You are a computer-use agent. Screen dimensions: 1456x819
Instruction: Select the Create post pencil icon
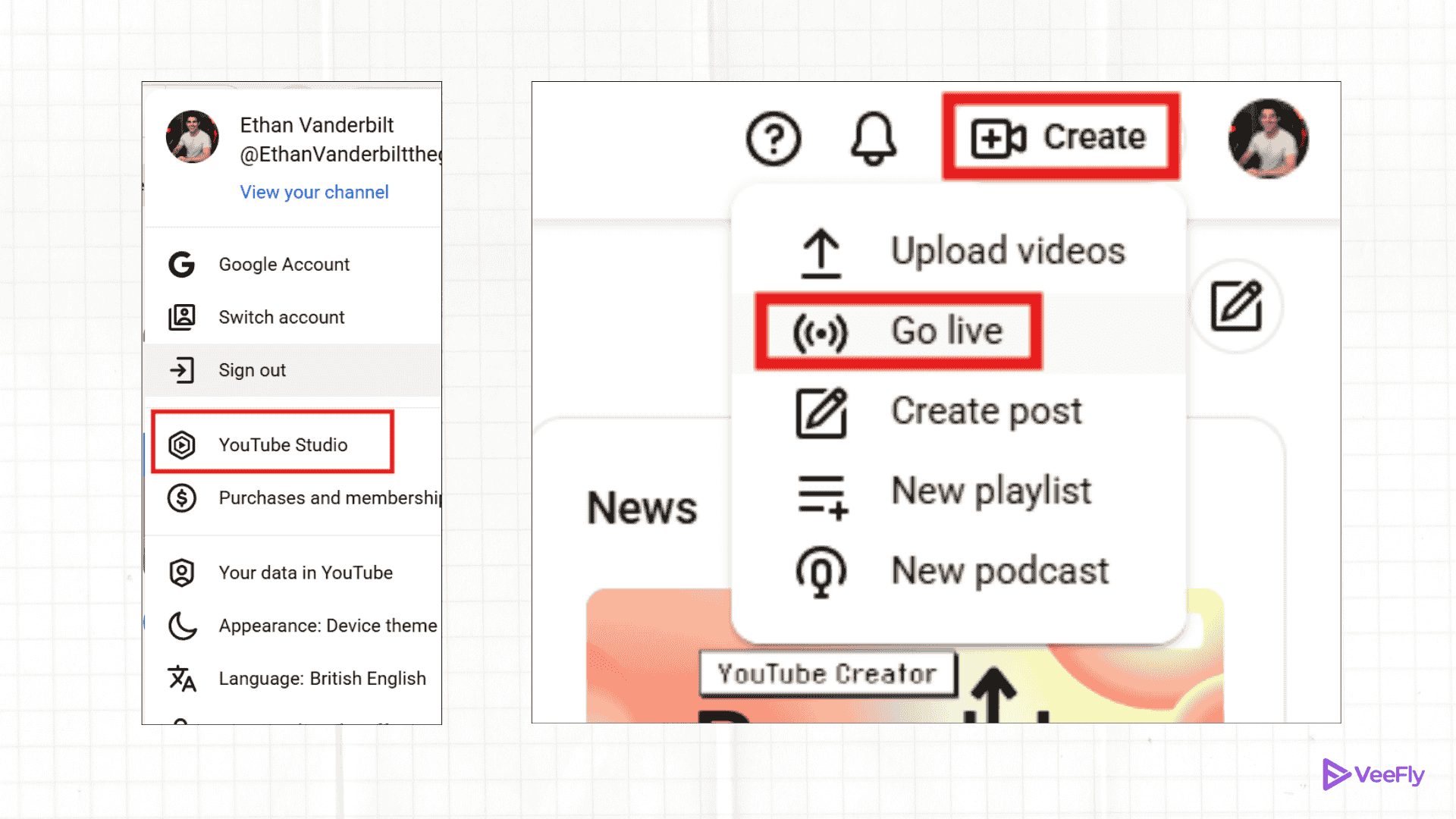click(821, 413)
